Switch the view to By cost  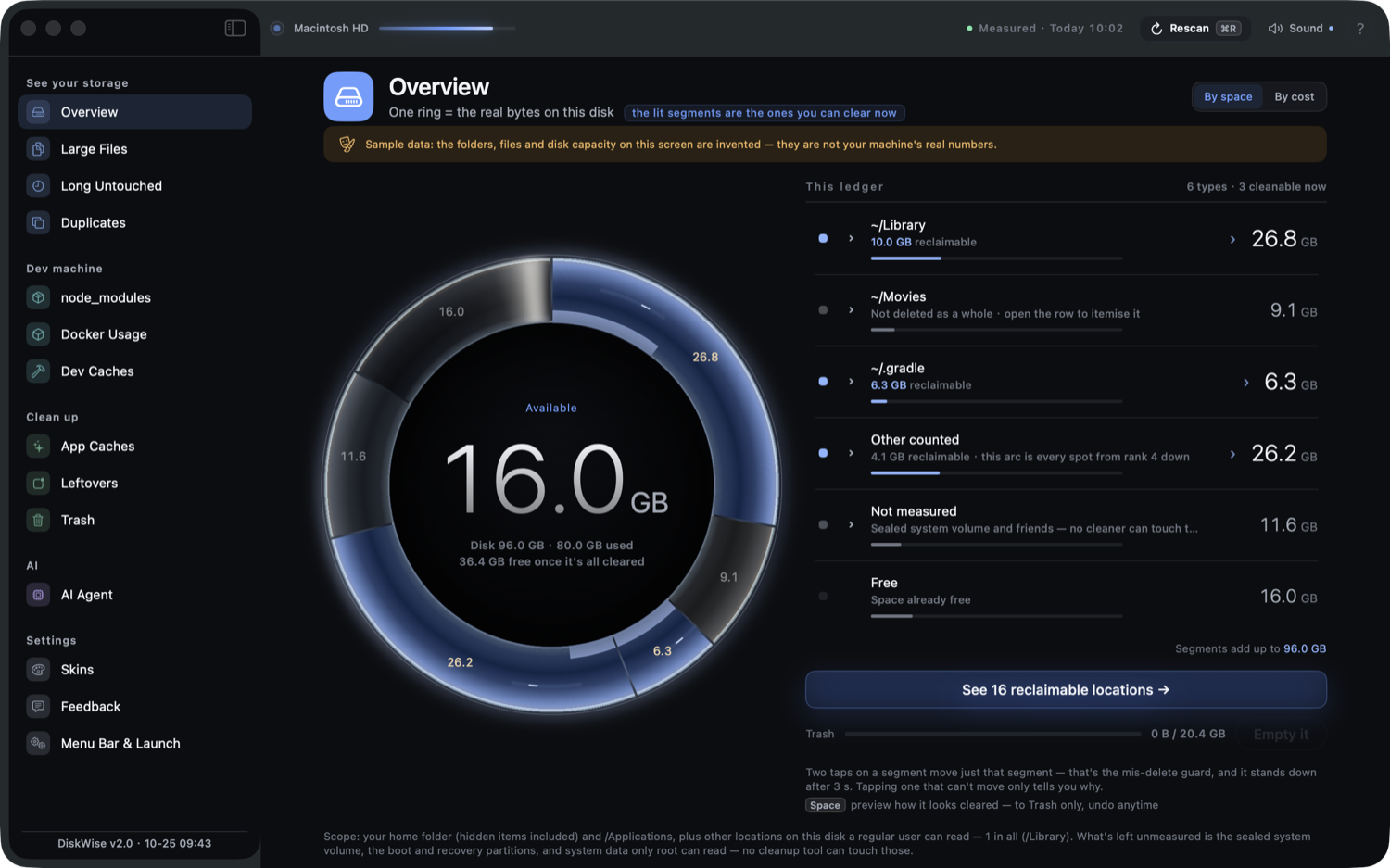1294,97
